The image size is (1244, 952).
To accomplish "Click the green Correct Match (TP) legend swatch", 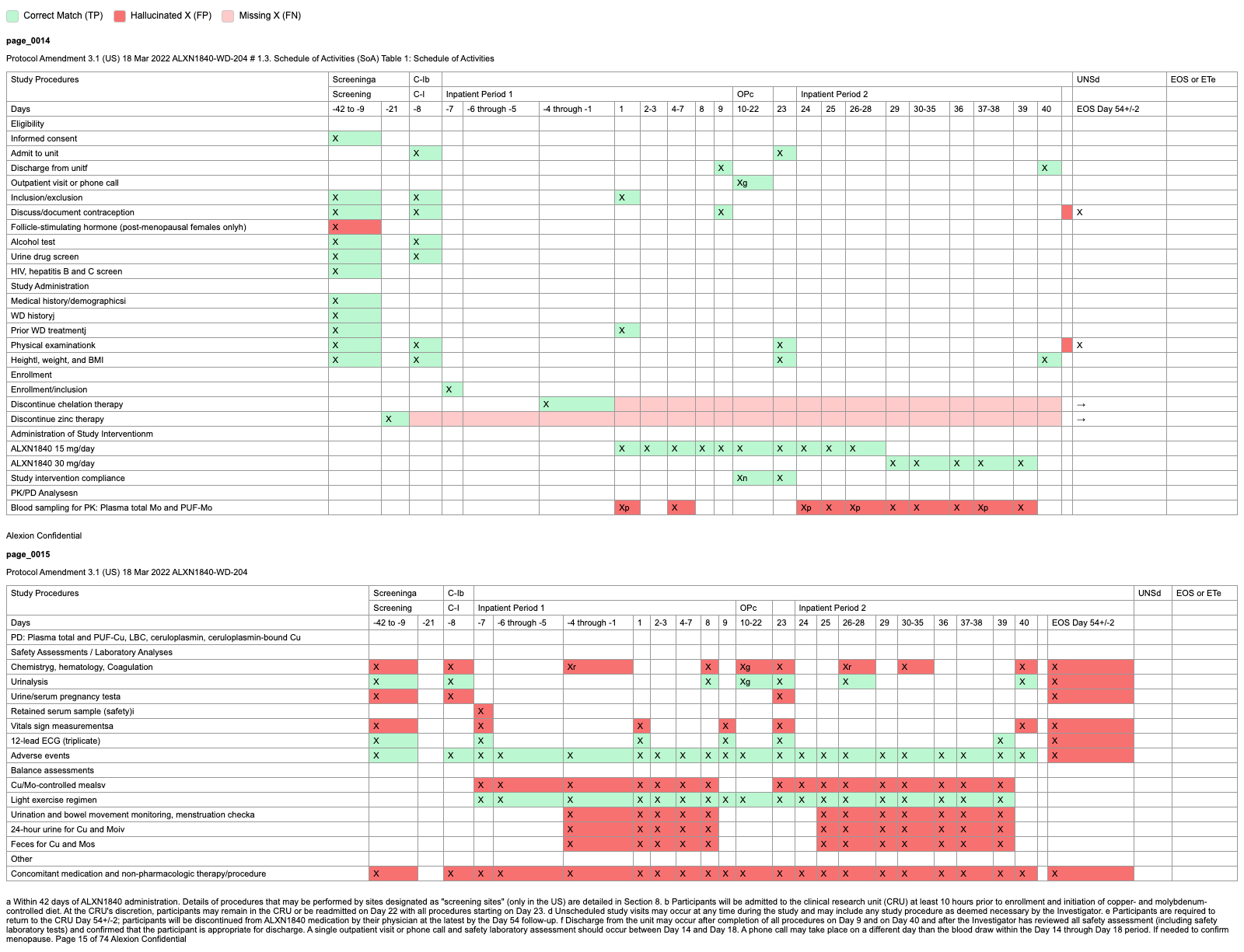I will coord(12,16).
